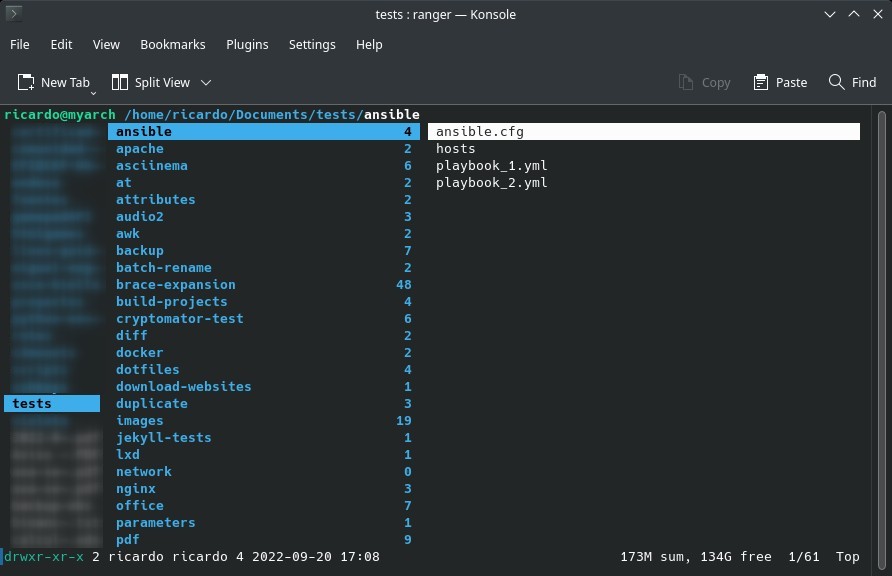Viewport: 892px width, 576px height.
Task: Open the File menu
Action: click(x=20, y=44)
